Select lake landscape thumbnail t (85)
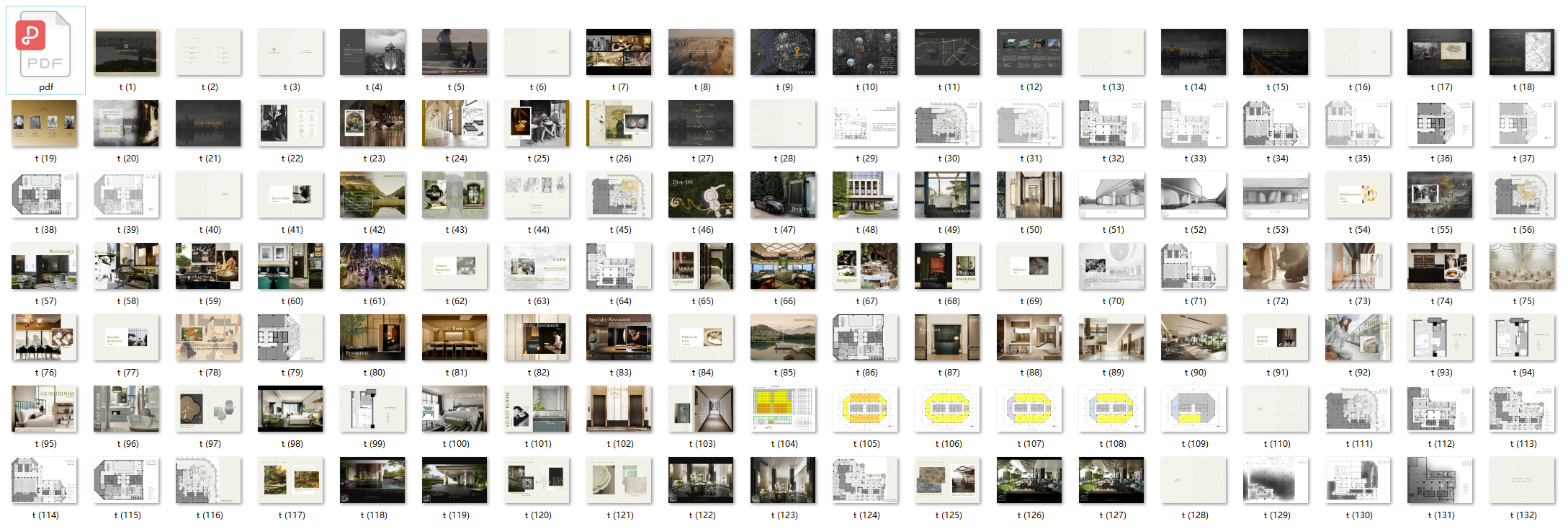 [x=783, y=338]
